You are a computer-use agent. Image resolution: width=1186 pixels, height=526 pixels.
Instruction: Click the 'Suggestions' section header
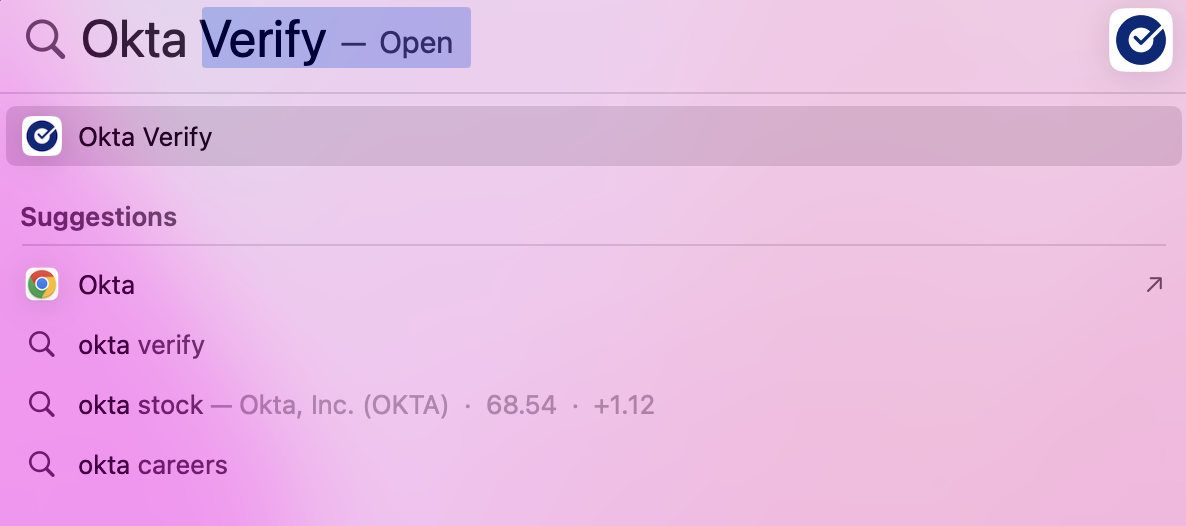[x=98, y=217]
